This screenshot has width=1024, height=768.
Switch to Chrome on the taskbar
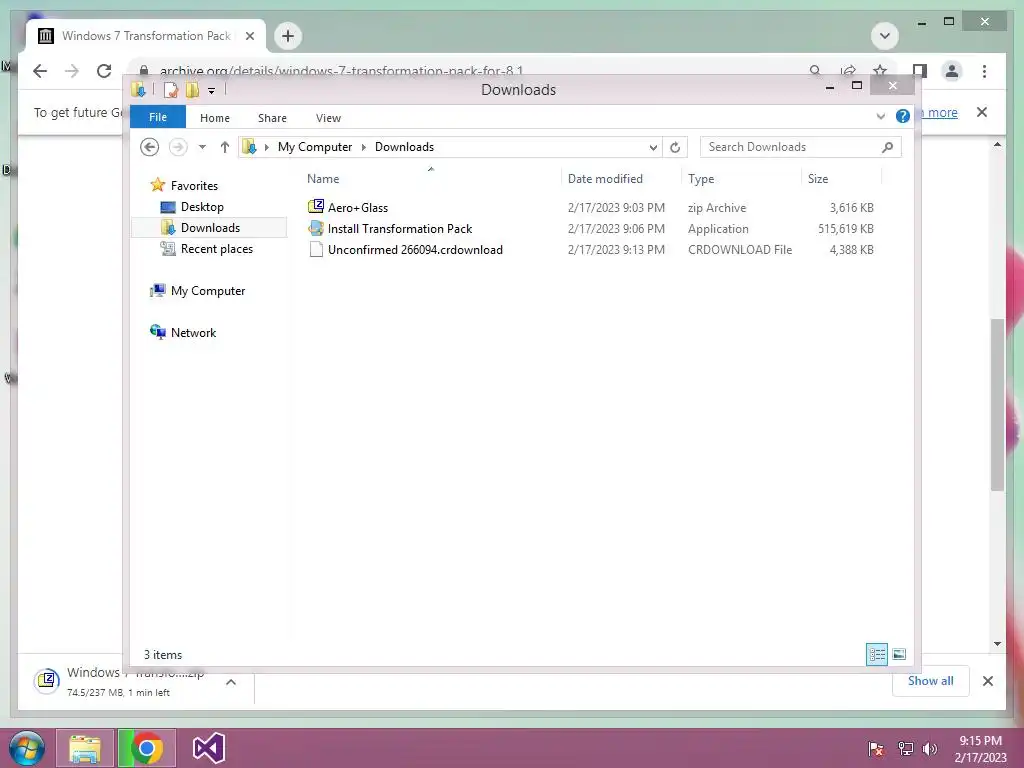[x=147, y=748]
